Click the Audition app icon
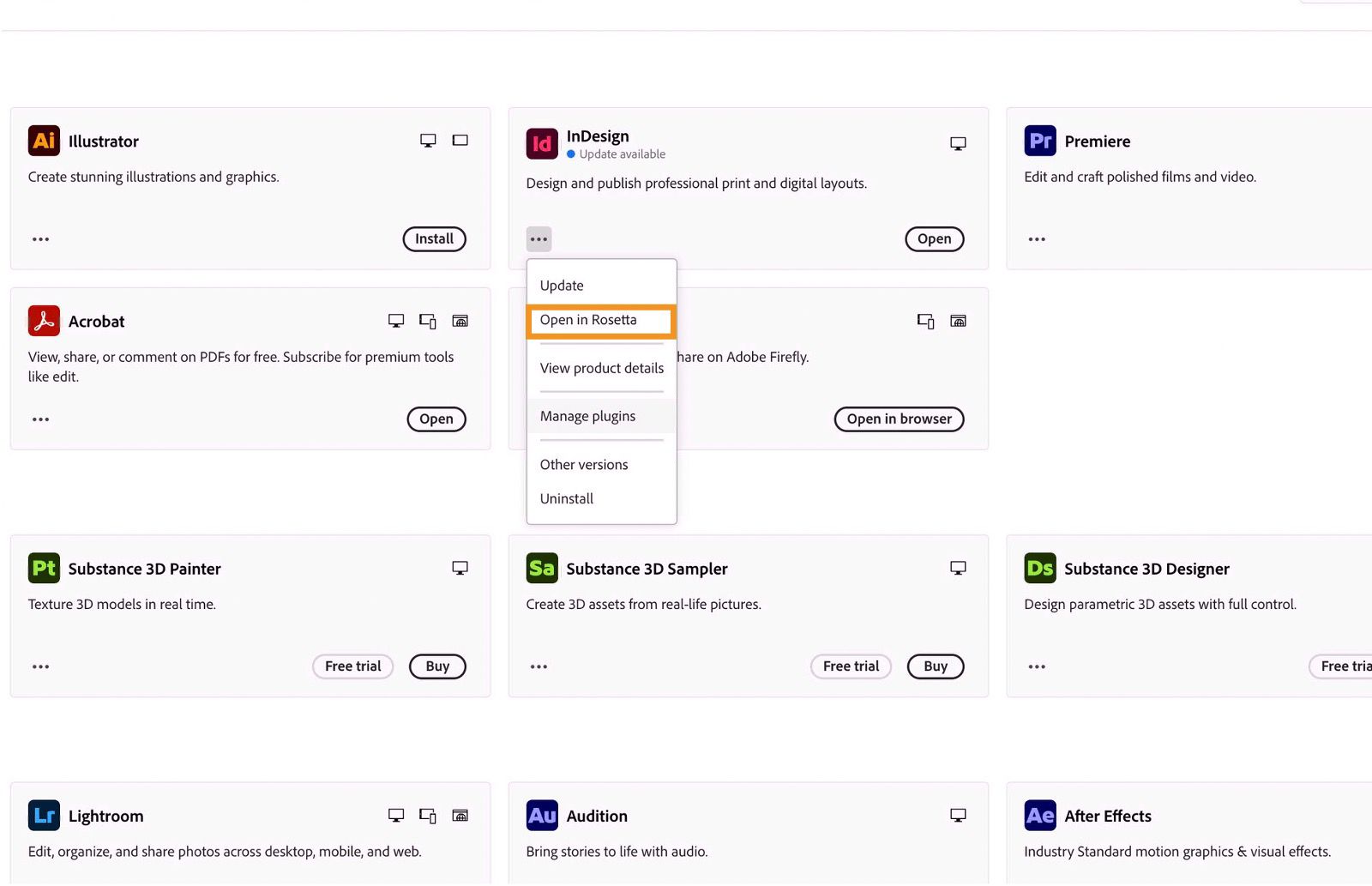The width and height of the screenshot is (1372, 886). [x=542, y=815]
